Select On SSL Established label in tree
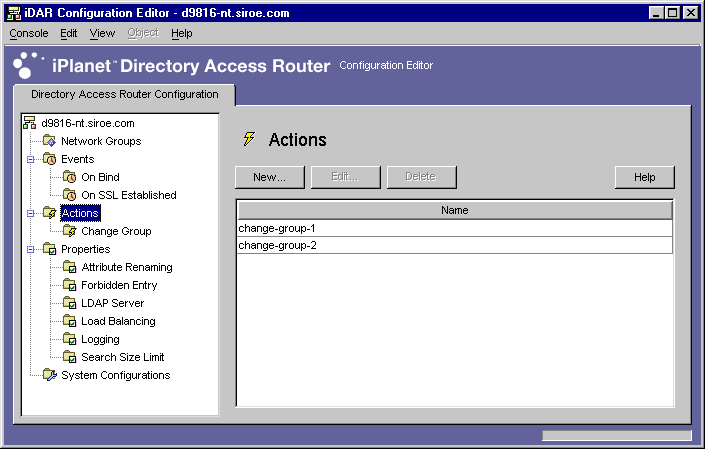Viewport: 705px width, 449px height. point(129,195)
